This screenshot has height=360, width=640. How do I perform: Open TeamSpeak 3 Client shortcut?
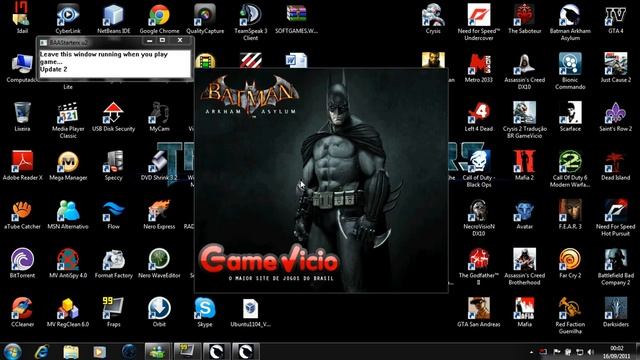pyautogui.click(x=251, y=16)
